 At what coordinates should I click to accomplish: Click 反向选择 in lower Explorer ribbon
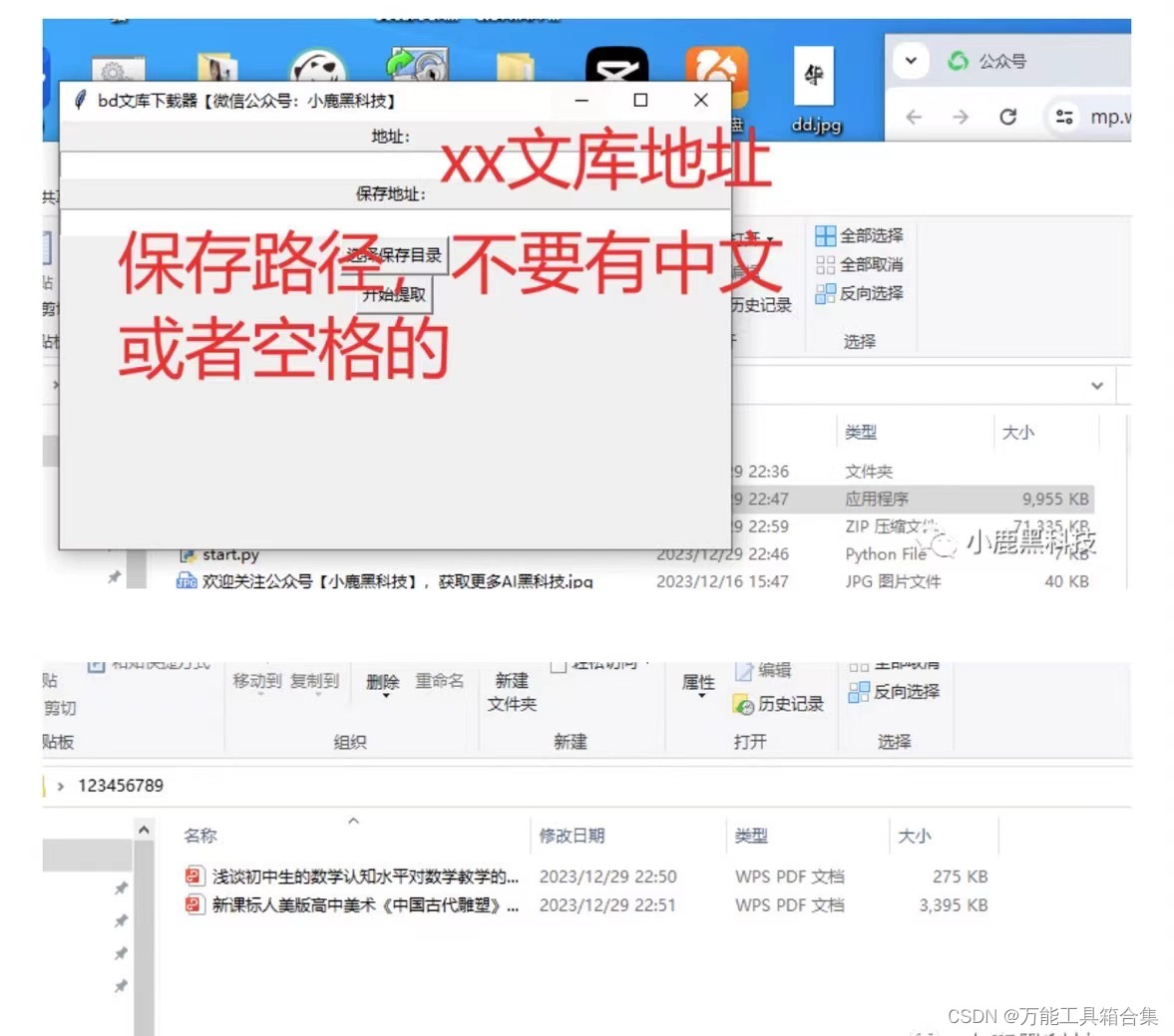coord(895,692)
